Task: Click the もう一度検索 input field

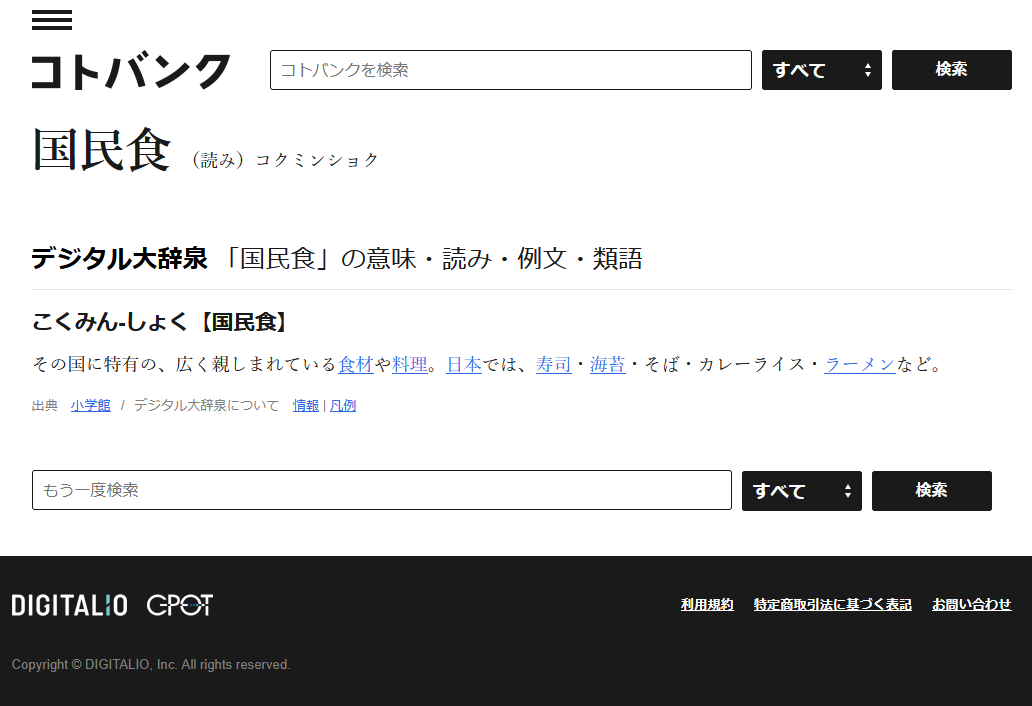Action: point(381,490)
